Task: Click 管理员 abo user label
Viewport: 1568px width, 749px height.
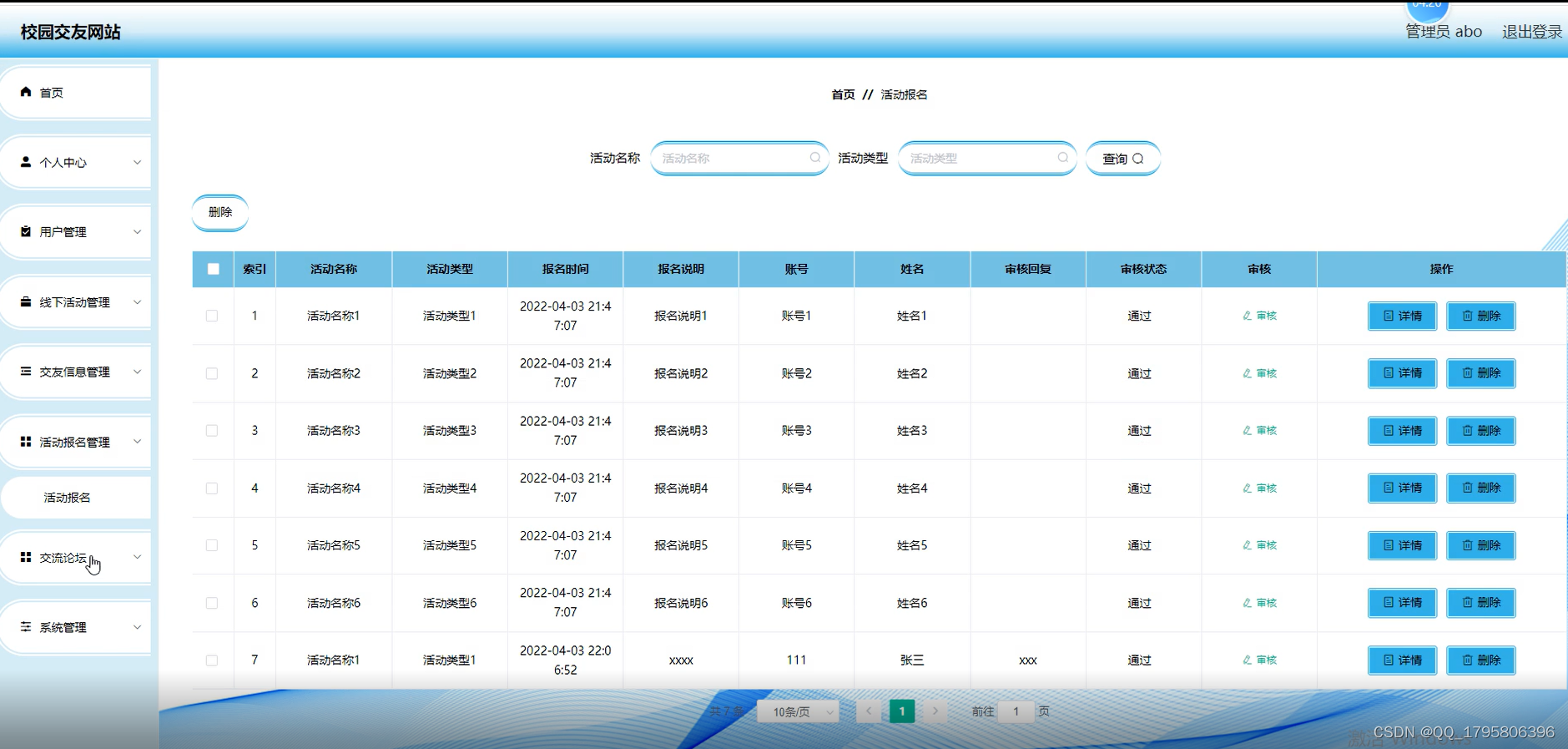Action: click(1444, 32)
